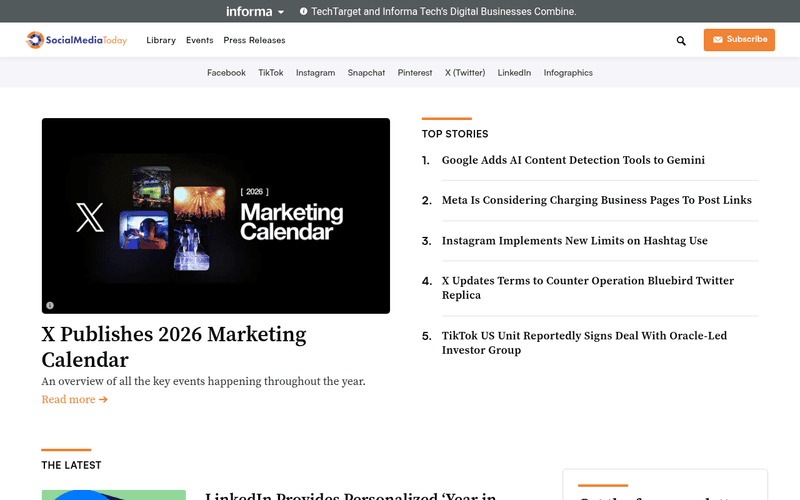Viewport: 800px width, 500px height.
Task: Open the X Marketing Calendar hero image
Action: click(x=216, y=216)
